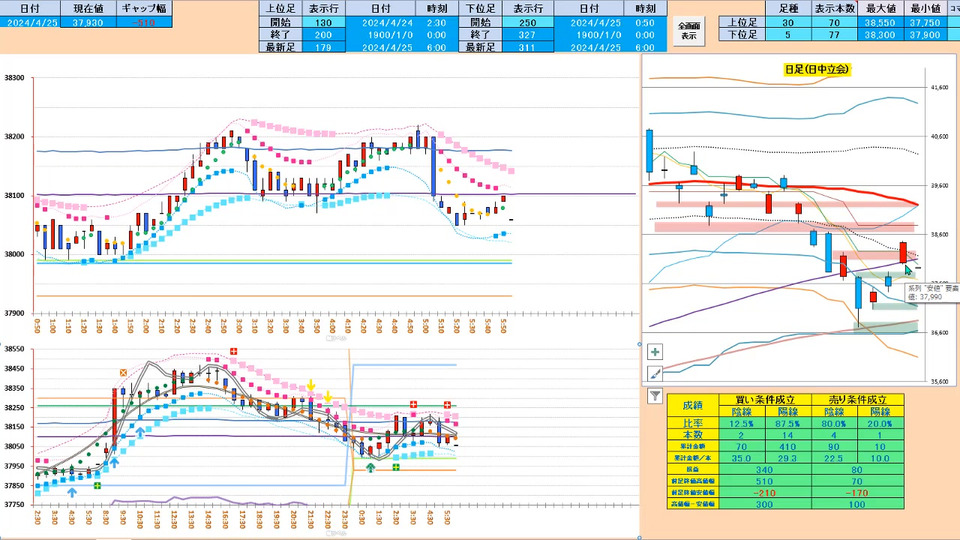Select the 比率 cell 80.0%
960x540 pixels.
(834, 423)
